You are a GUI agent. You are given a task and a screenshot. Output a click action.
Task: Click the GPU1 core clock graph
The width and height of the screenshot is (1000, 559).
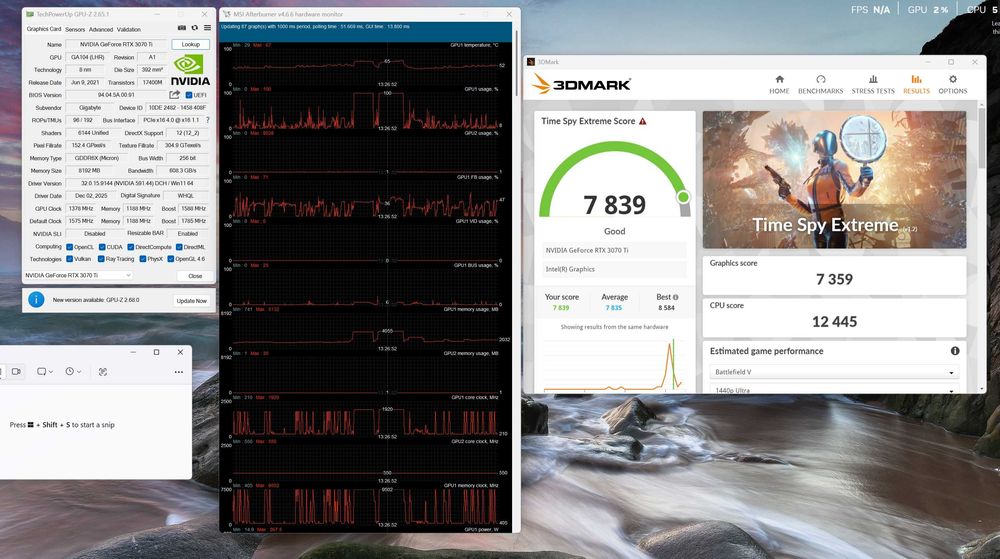pos(365,417)
